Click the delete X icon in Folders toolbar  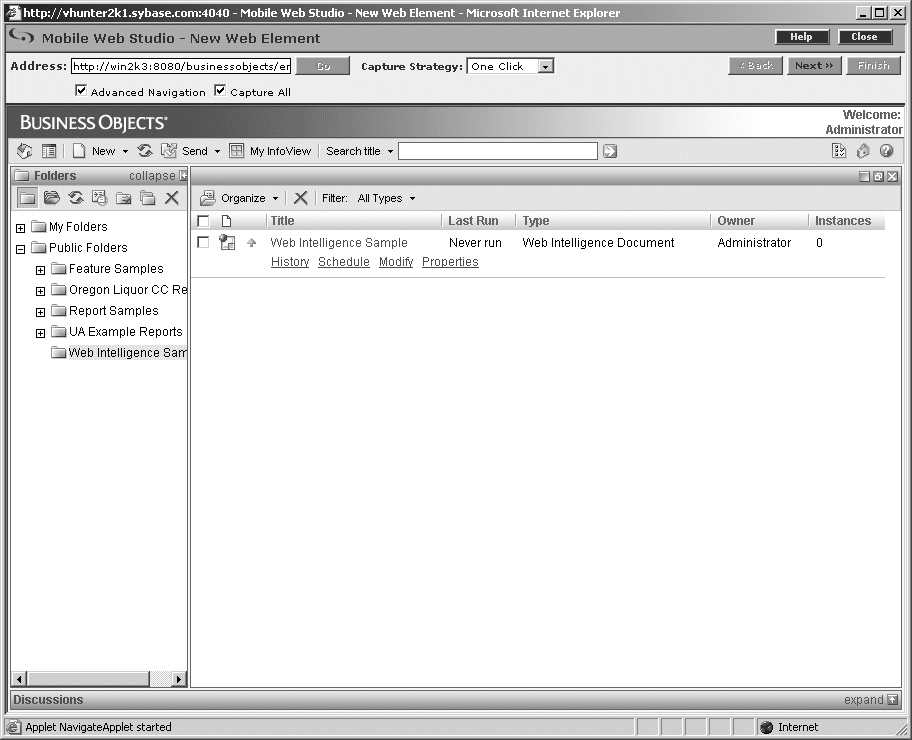point(172,198)
